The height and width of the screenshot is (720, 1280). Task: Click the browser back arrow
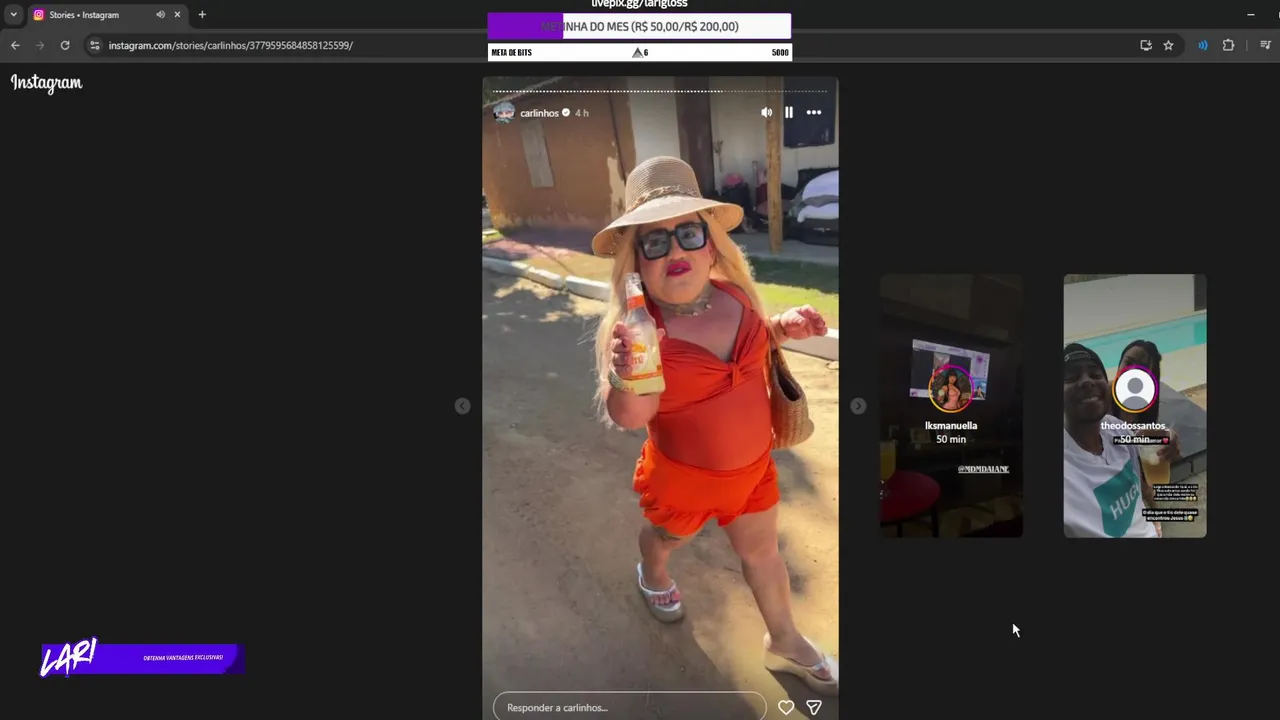tap(15, 45)
